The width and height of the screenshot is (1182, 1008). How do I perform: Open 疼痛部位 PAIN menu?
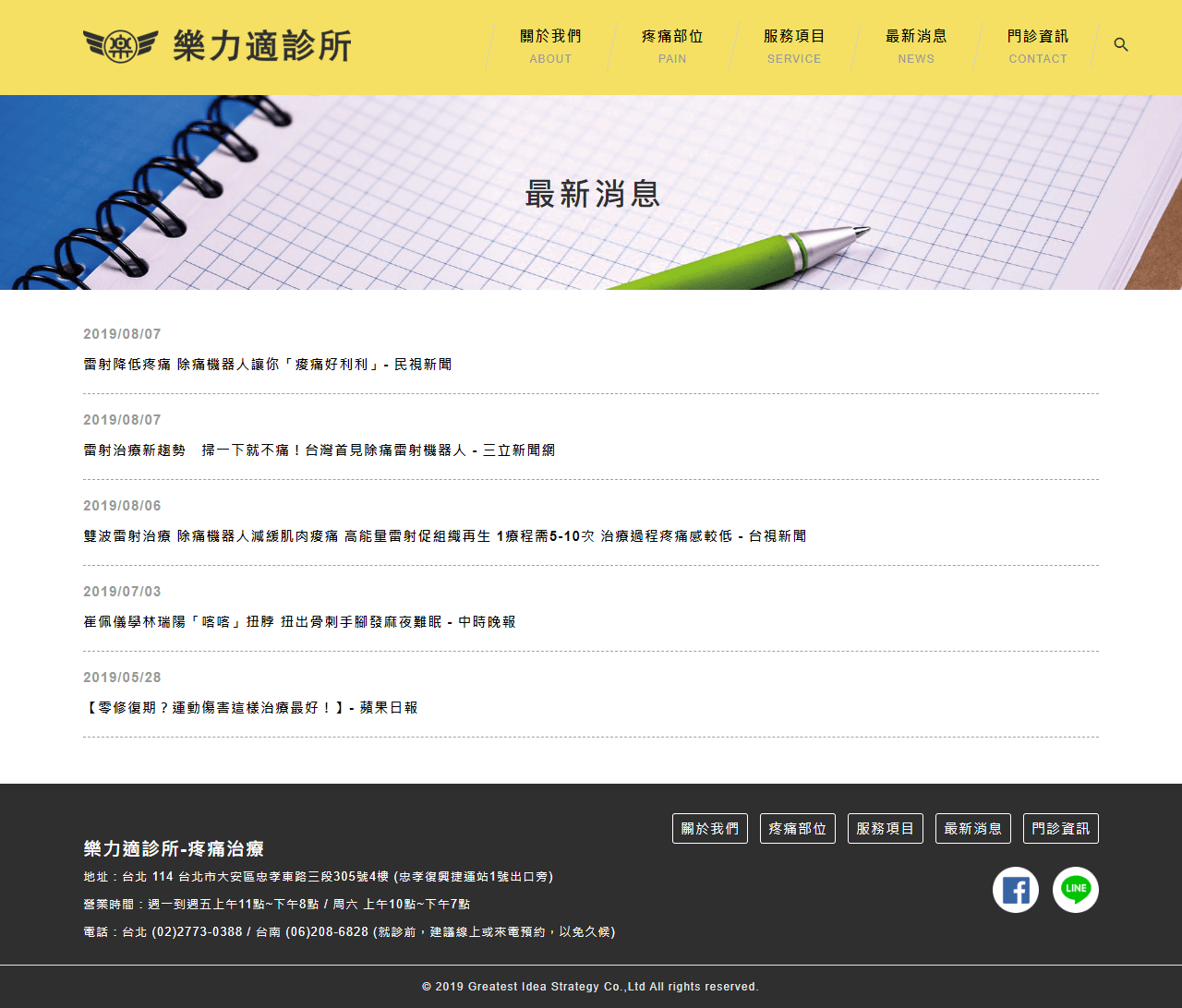(x=672, y=46)
